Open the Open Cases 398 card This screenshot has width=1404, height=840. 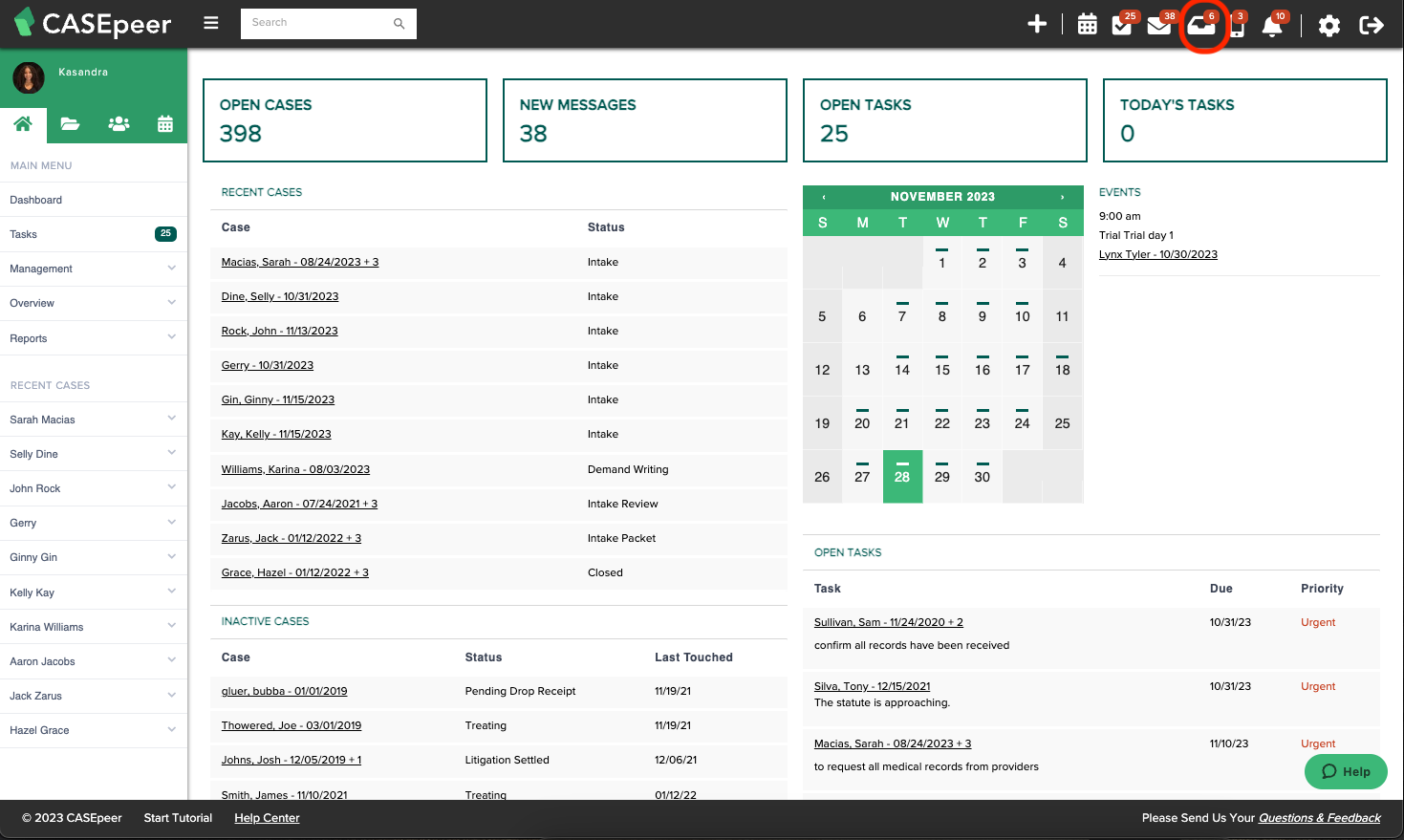click(345, 120)
